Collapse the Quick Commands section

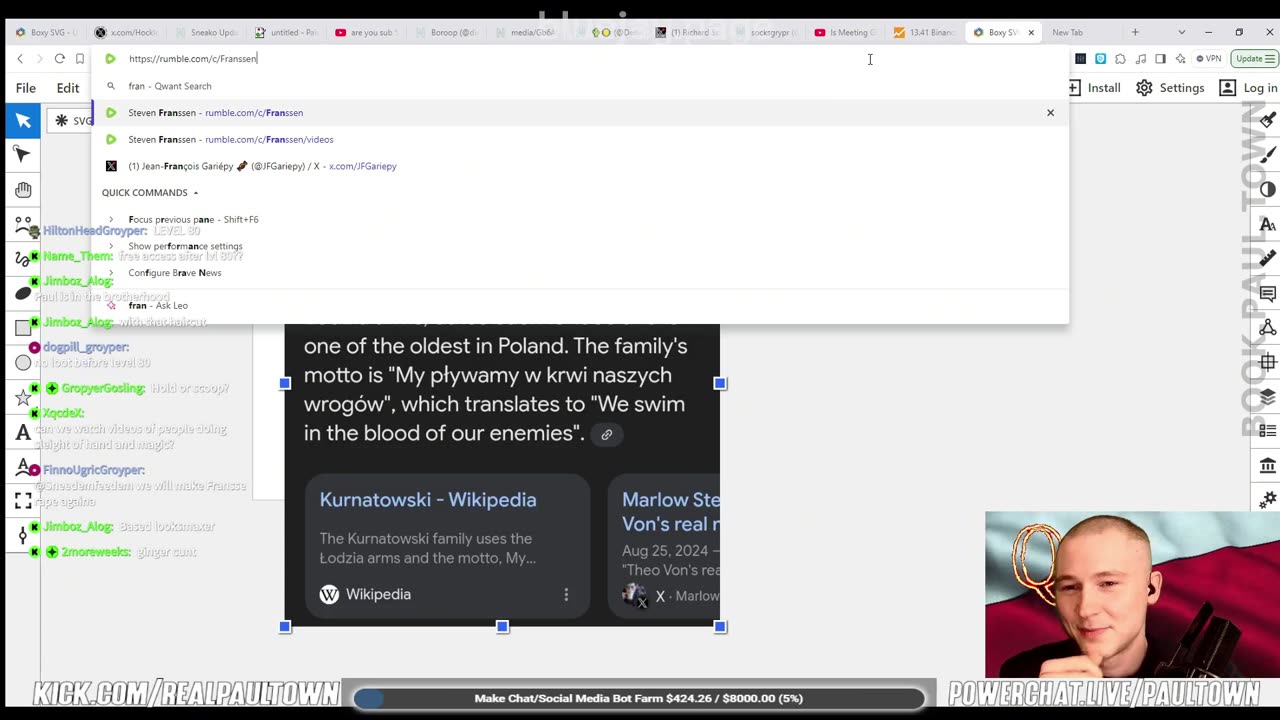(150, 192)
